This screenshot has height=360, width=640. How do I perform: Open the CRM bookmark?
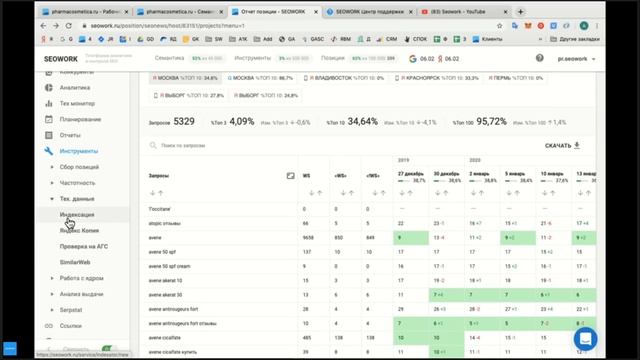[387, 39]
